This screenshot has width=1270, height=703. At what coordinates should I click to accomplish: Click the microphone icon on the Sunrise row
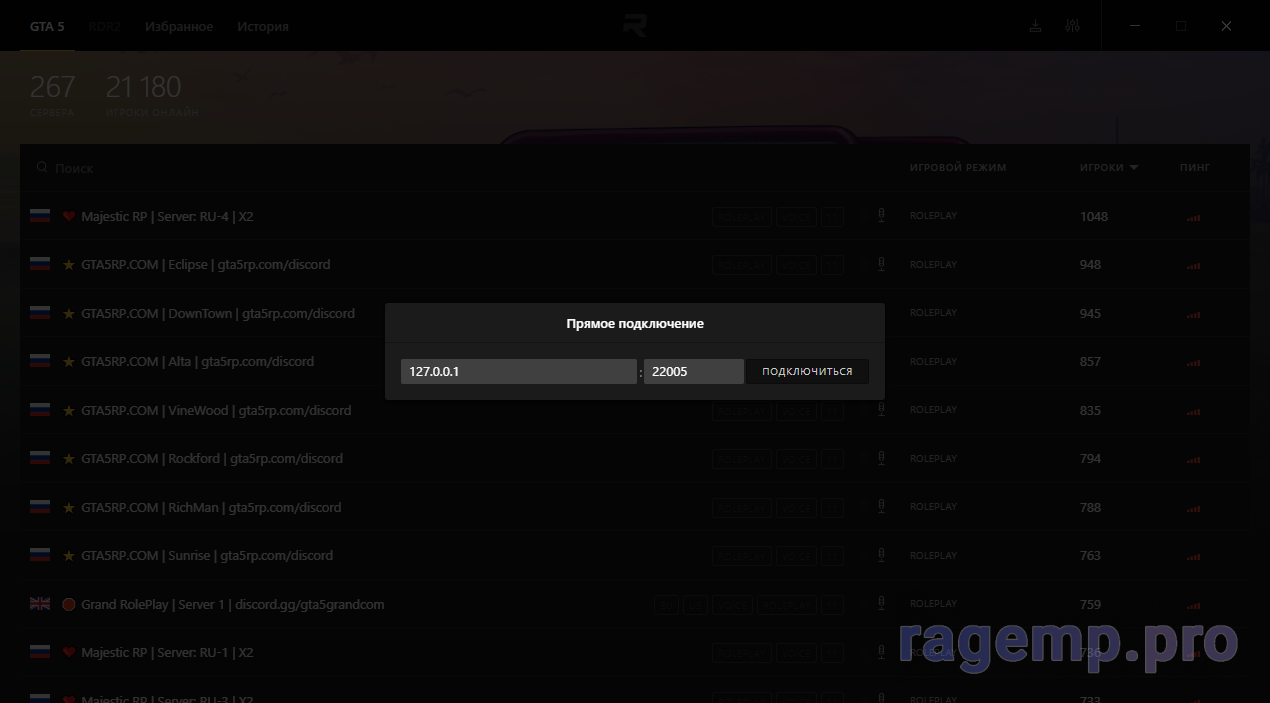pos(881,555)
